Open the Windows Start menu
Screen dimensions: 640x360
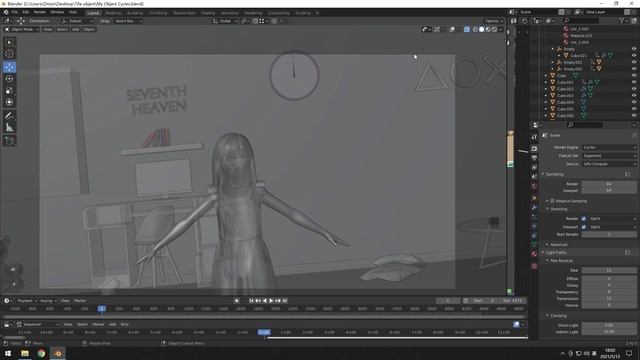(x=8, y=353)
